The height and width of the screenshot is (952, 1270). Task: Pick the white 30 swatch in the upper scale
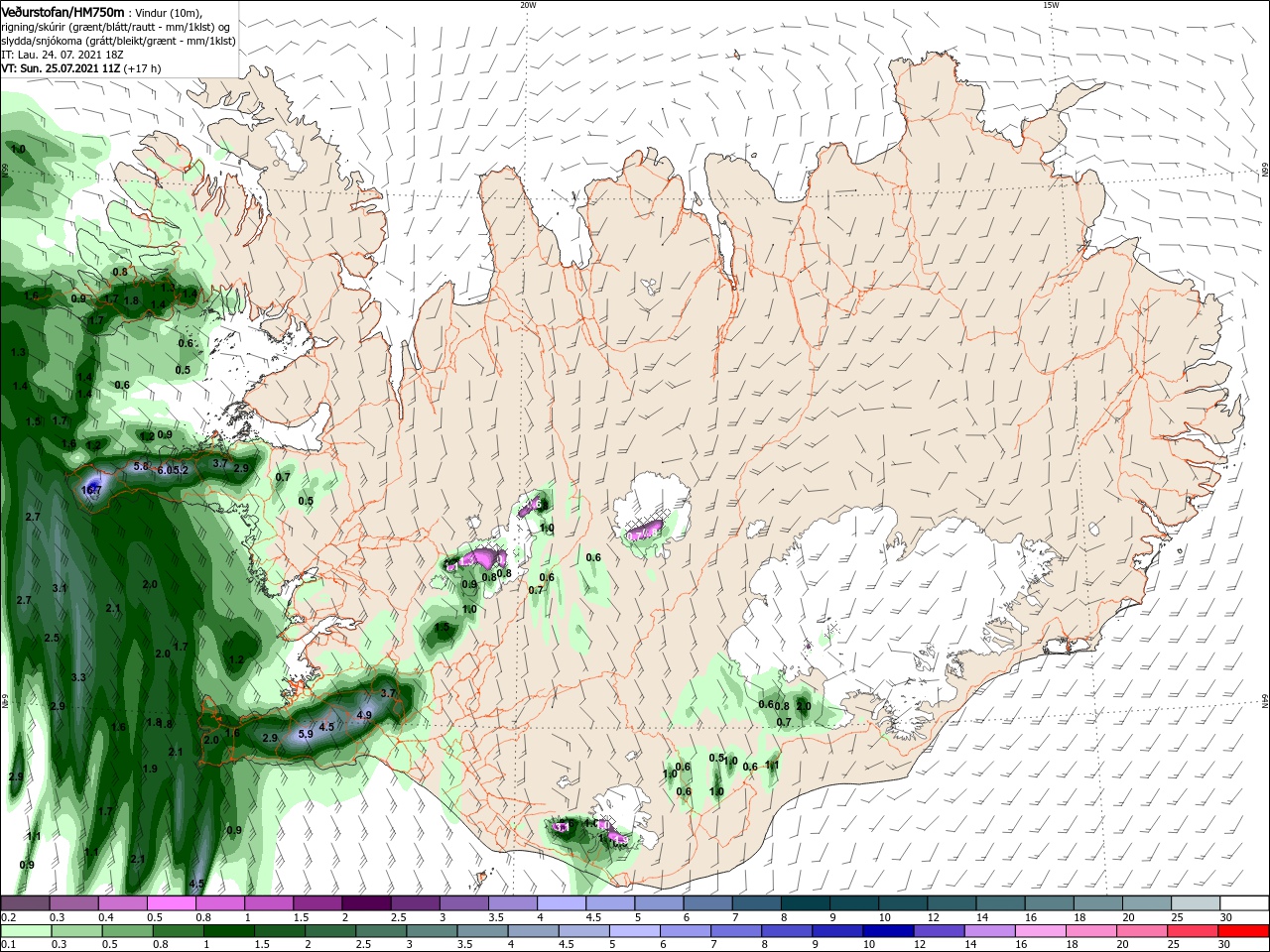[1243, 903]
